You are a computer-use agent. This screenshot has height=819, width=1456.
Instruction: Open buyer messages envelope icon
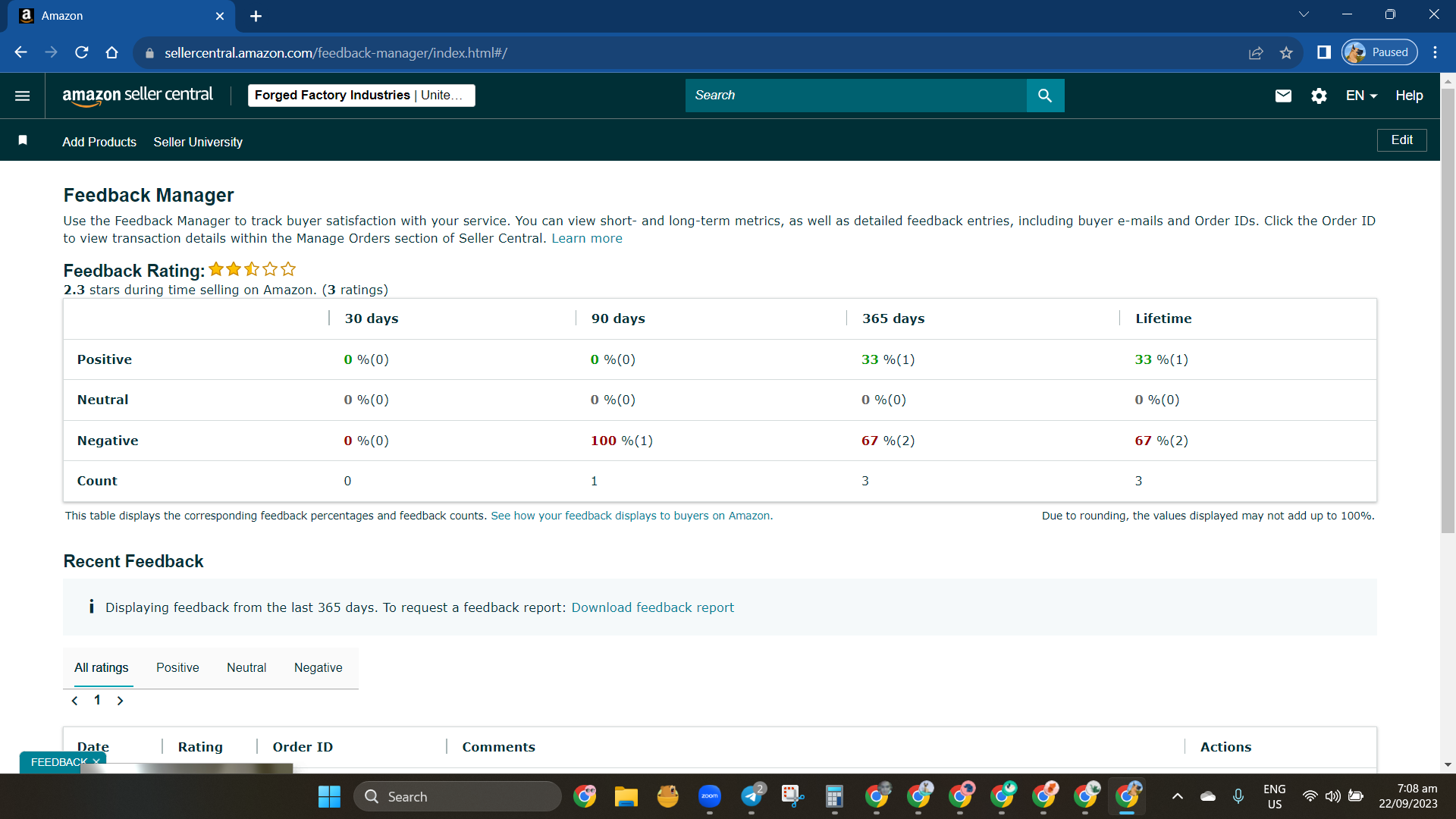(1283, 96)
